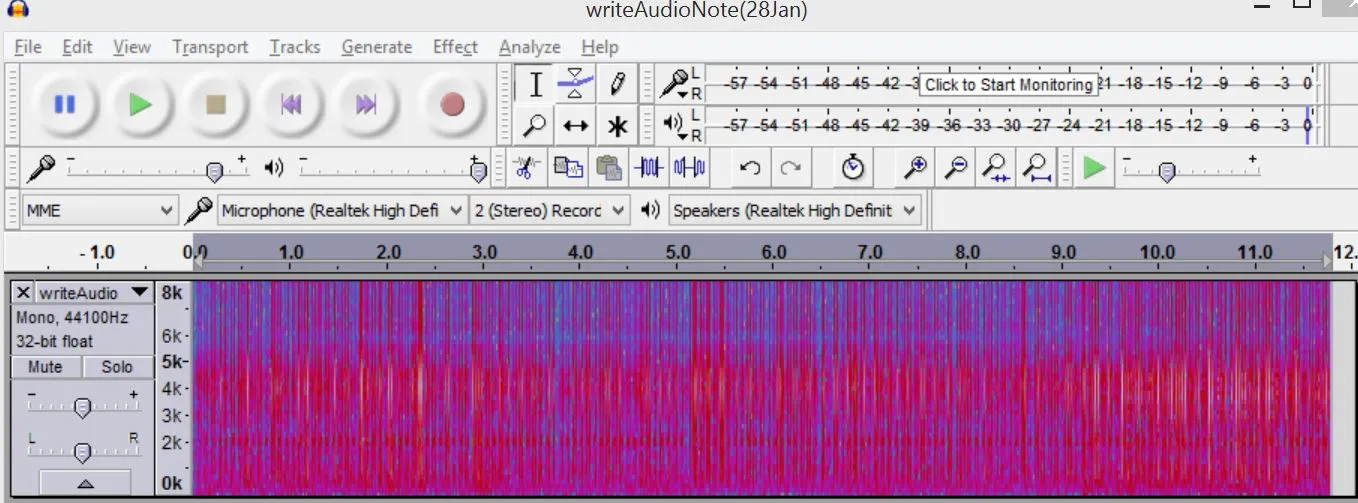The height and width of the screenshot is (503, 1358).
Task: Click the timeline ruler at 5.0 seconds
Action: click(678, 253)
